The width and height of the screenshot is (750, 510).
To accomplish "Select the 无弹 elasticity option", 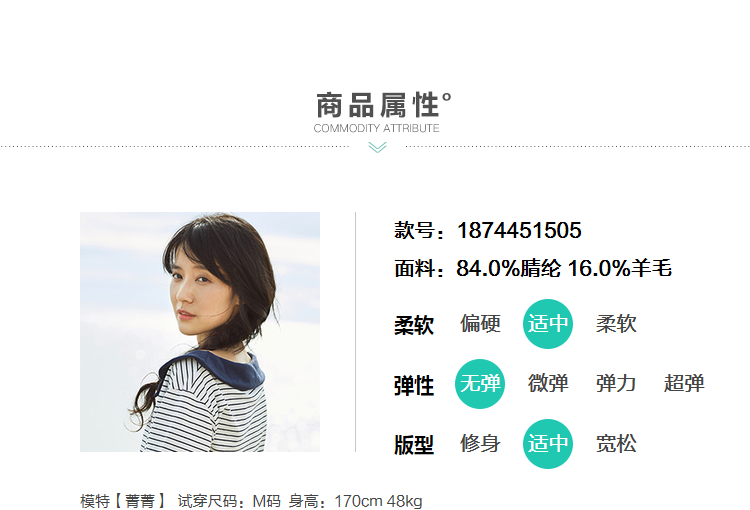I will 480,384.
